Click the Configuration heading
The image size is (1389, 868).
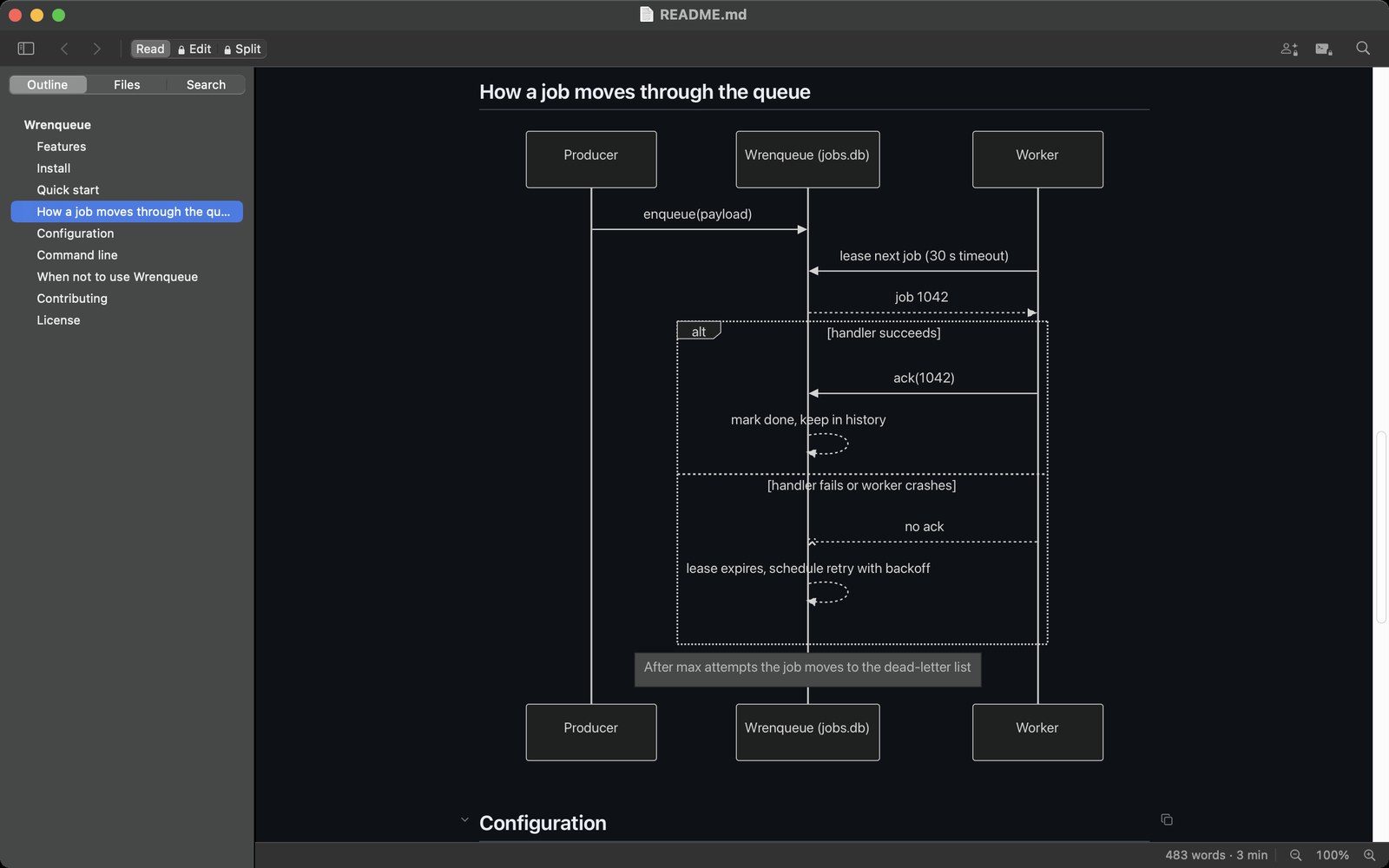(543, 823)
